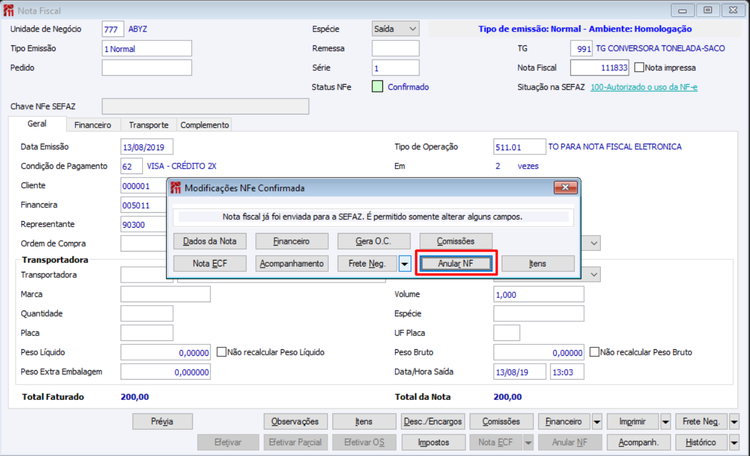Click Anular NF in the dialog
Screen dimensions: 750x456
pyautogui.click(x=456, y=264)
